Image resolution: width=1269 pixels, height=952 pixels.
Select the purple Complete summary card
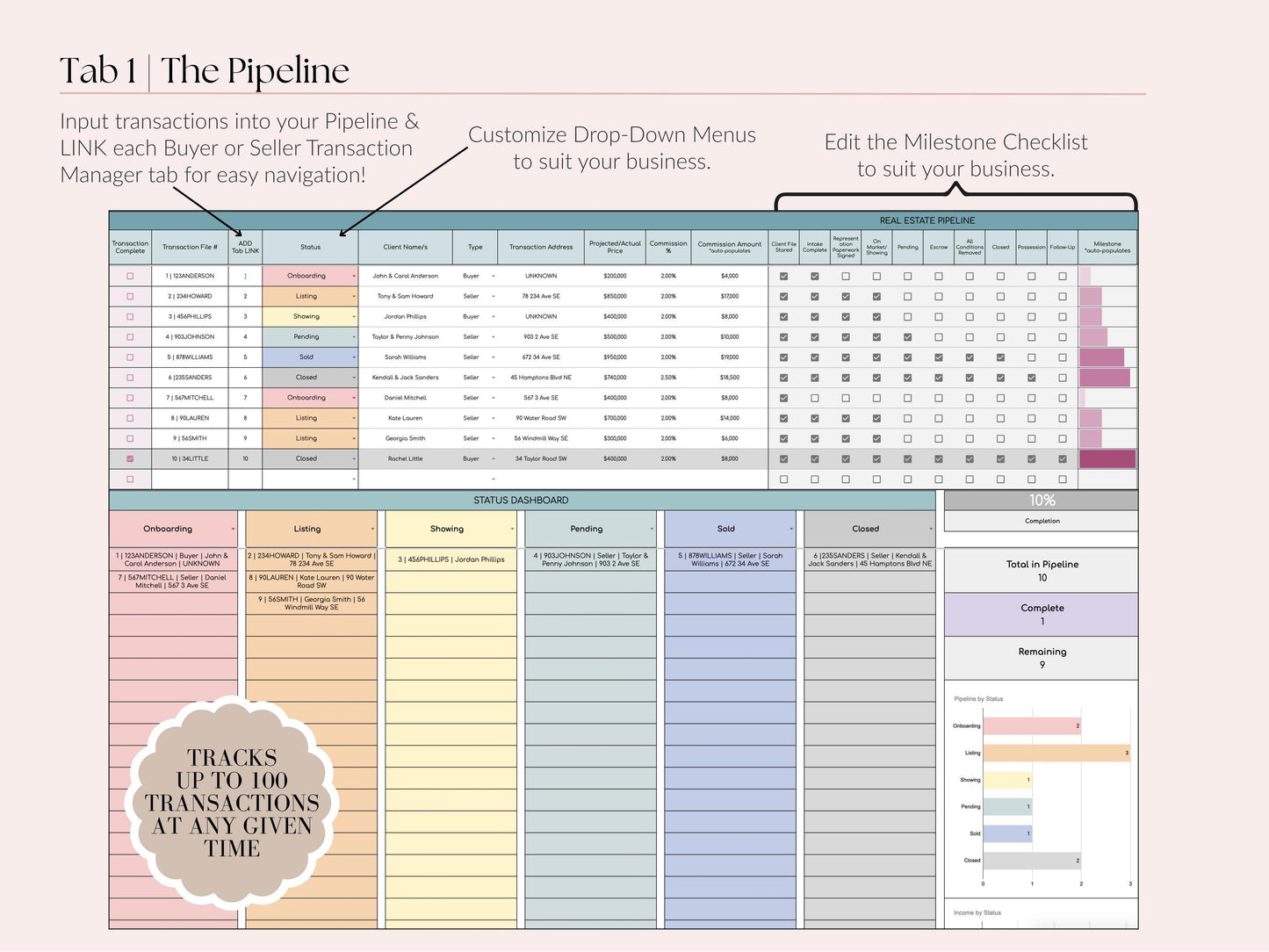coord(1042,615)
